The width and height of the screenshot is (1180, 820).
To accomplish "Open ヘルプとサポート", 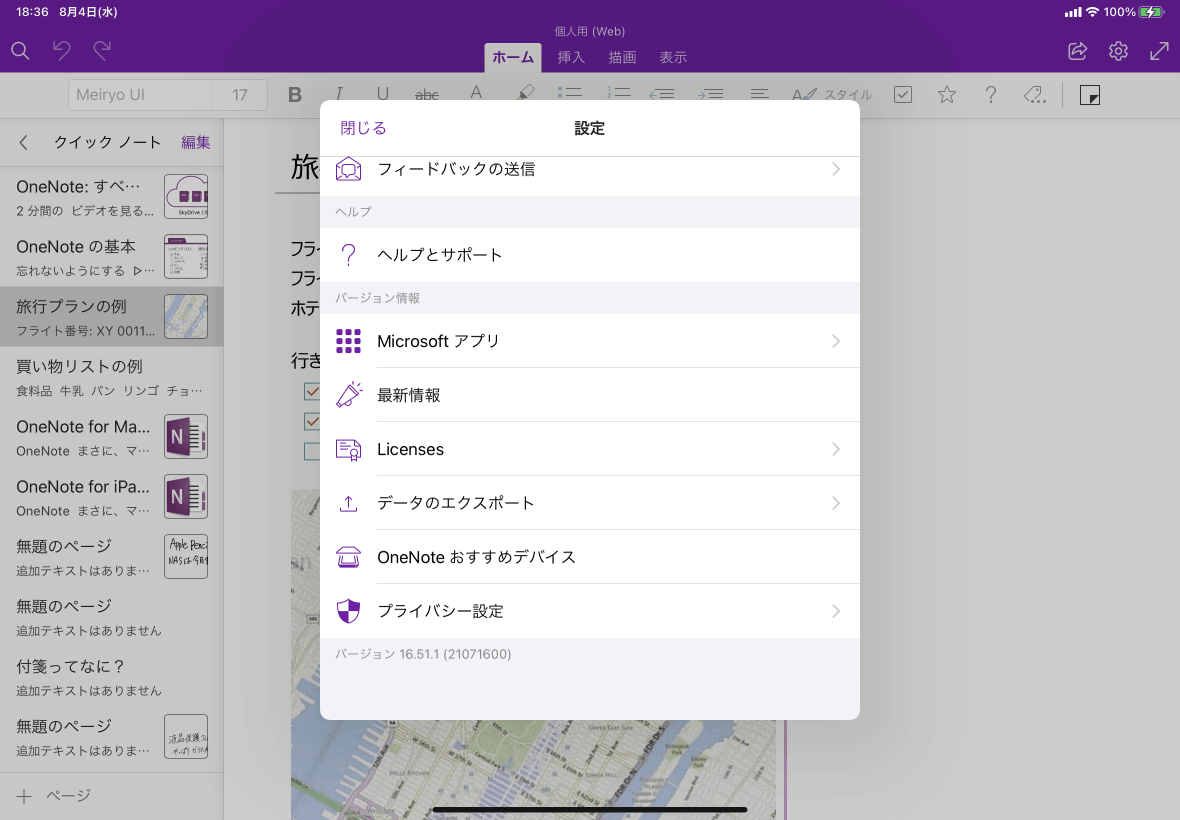I will [589, 255].
